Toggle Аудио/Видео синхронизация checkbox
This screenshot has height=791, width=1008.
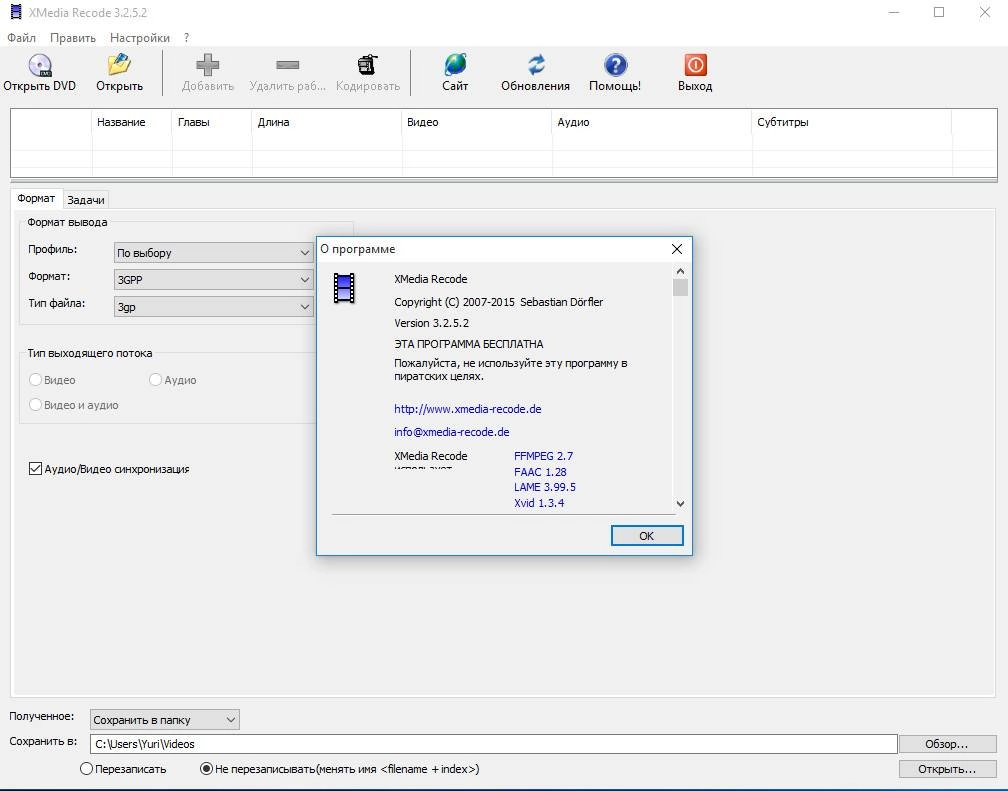tap(35, 469)
